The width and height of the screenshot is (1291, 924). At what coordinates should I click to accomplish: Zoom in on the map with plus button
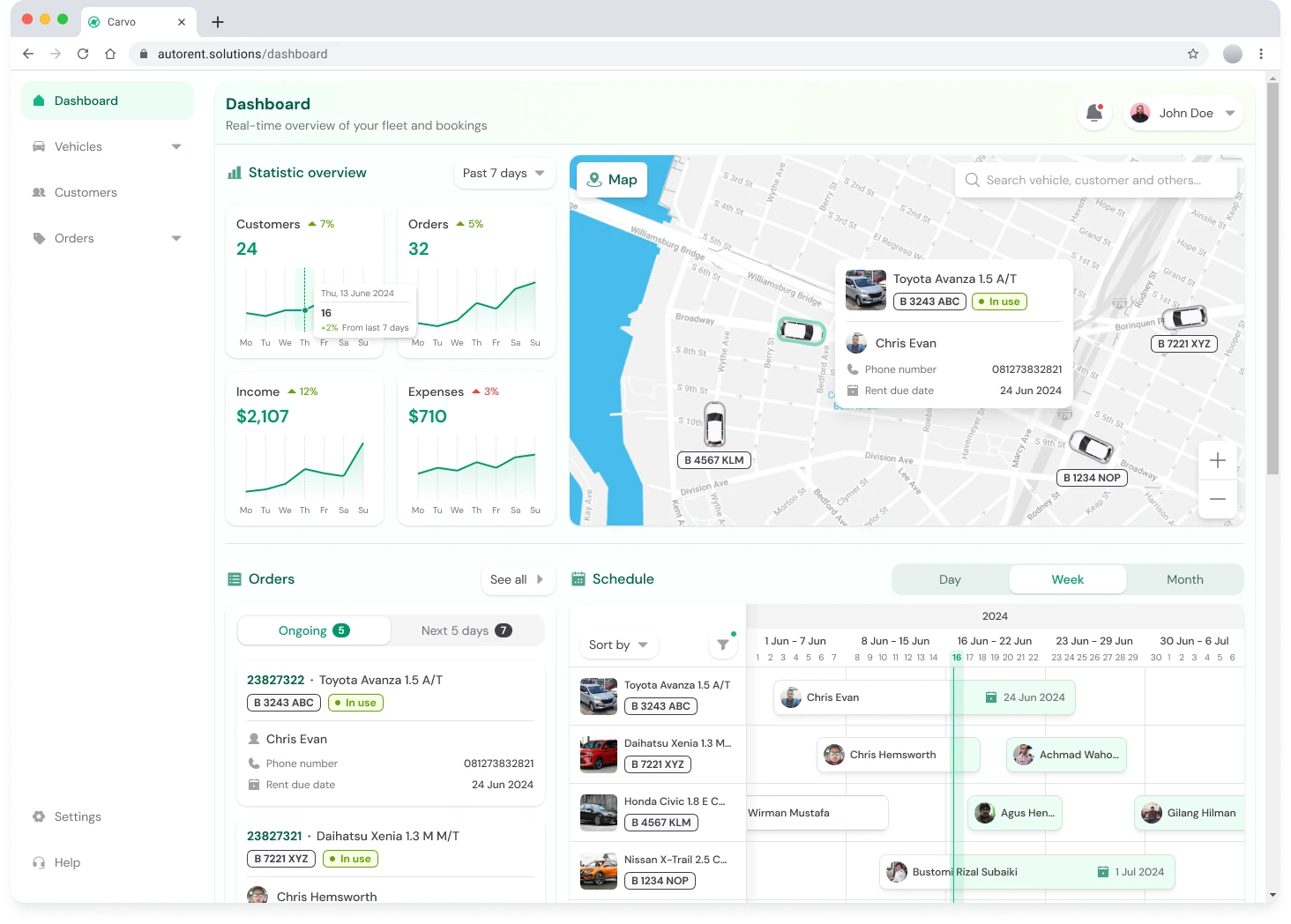[1217, 459]
